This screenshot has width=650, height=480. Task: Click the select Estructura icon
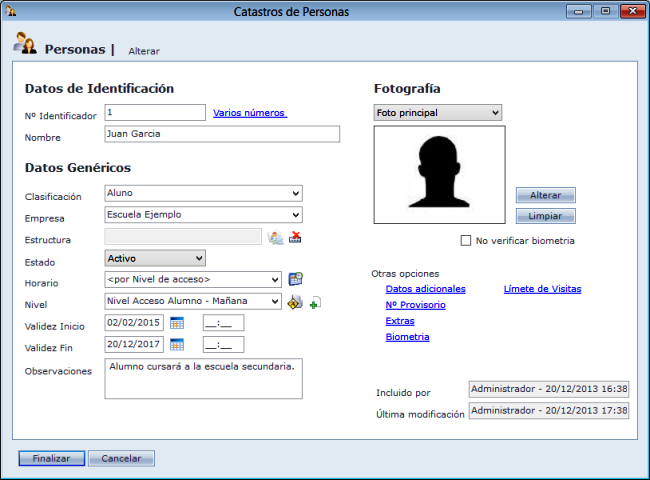275,237
